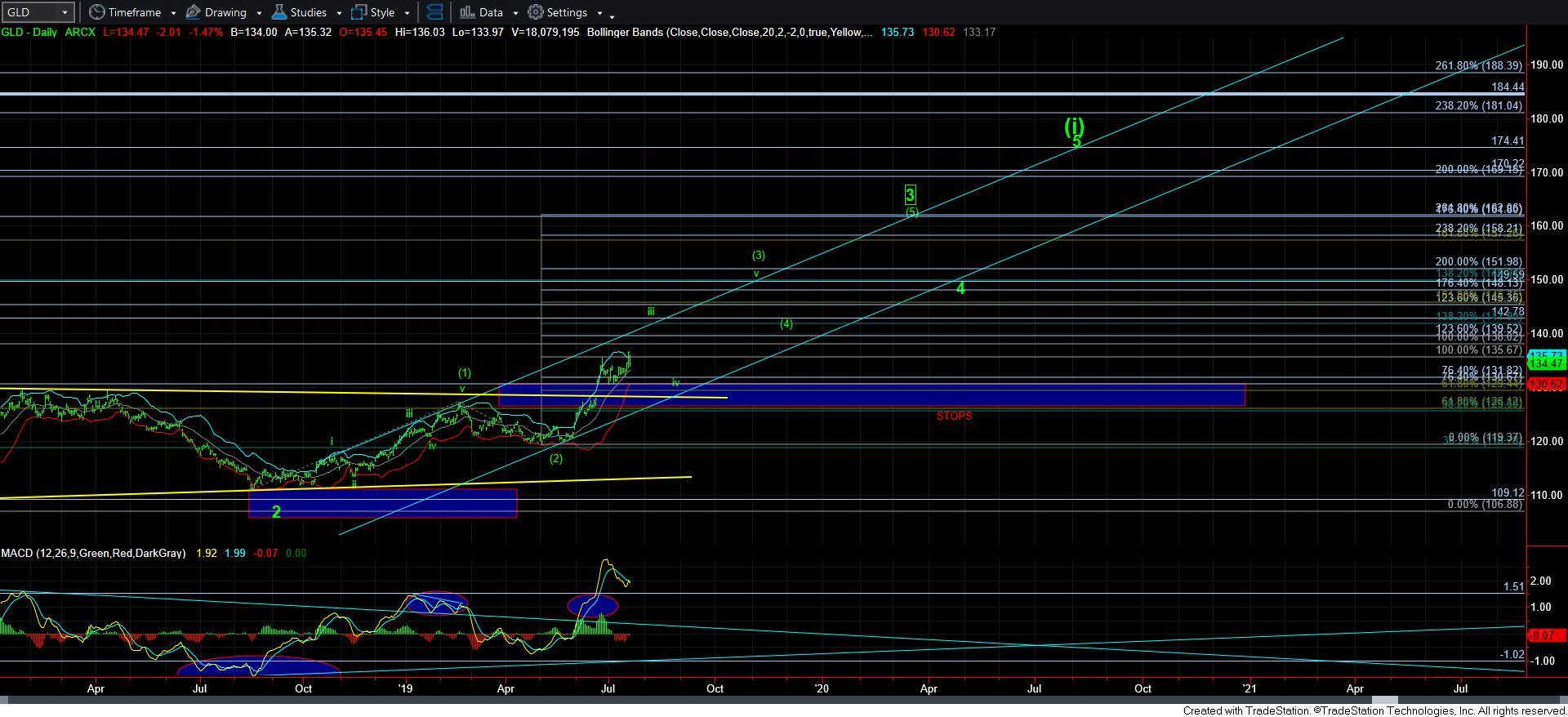Click the 184.44 price level label
This screenshot has width=1568, height=717.
pos(1508,87)
